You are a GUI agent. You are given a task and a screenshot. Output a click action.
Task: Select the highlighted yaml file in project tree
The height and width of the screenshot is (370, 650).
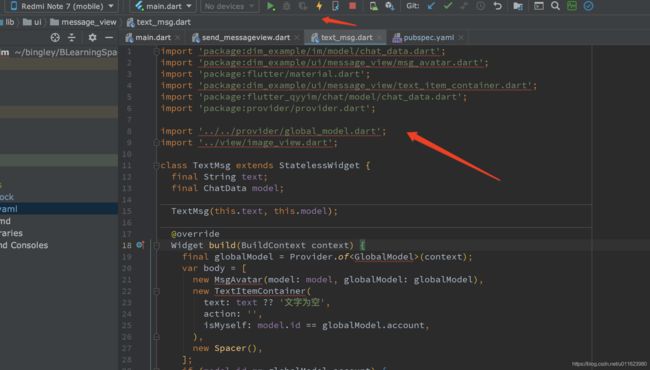coord(59,209)
